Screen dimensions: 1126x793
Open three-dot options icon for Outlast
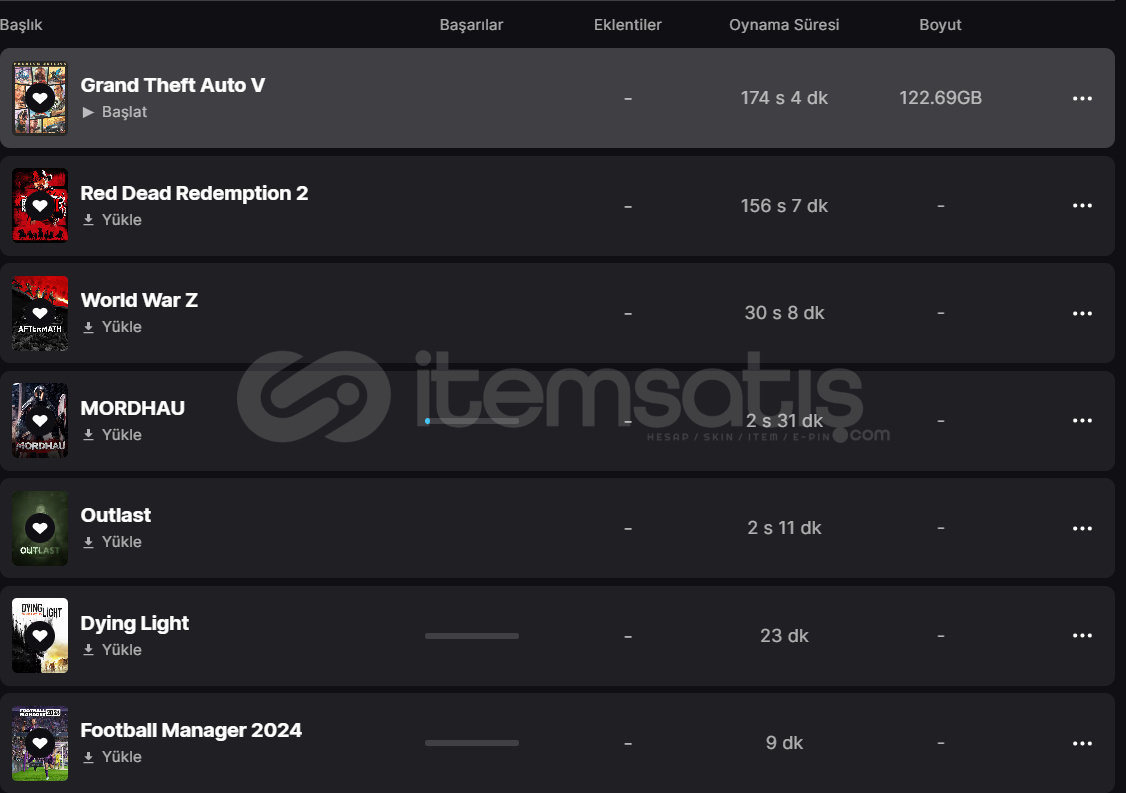click(x=1082, y=528)
